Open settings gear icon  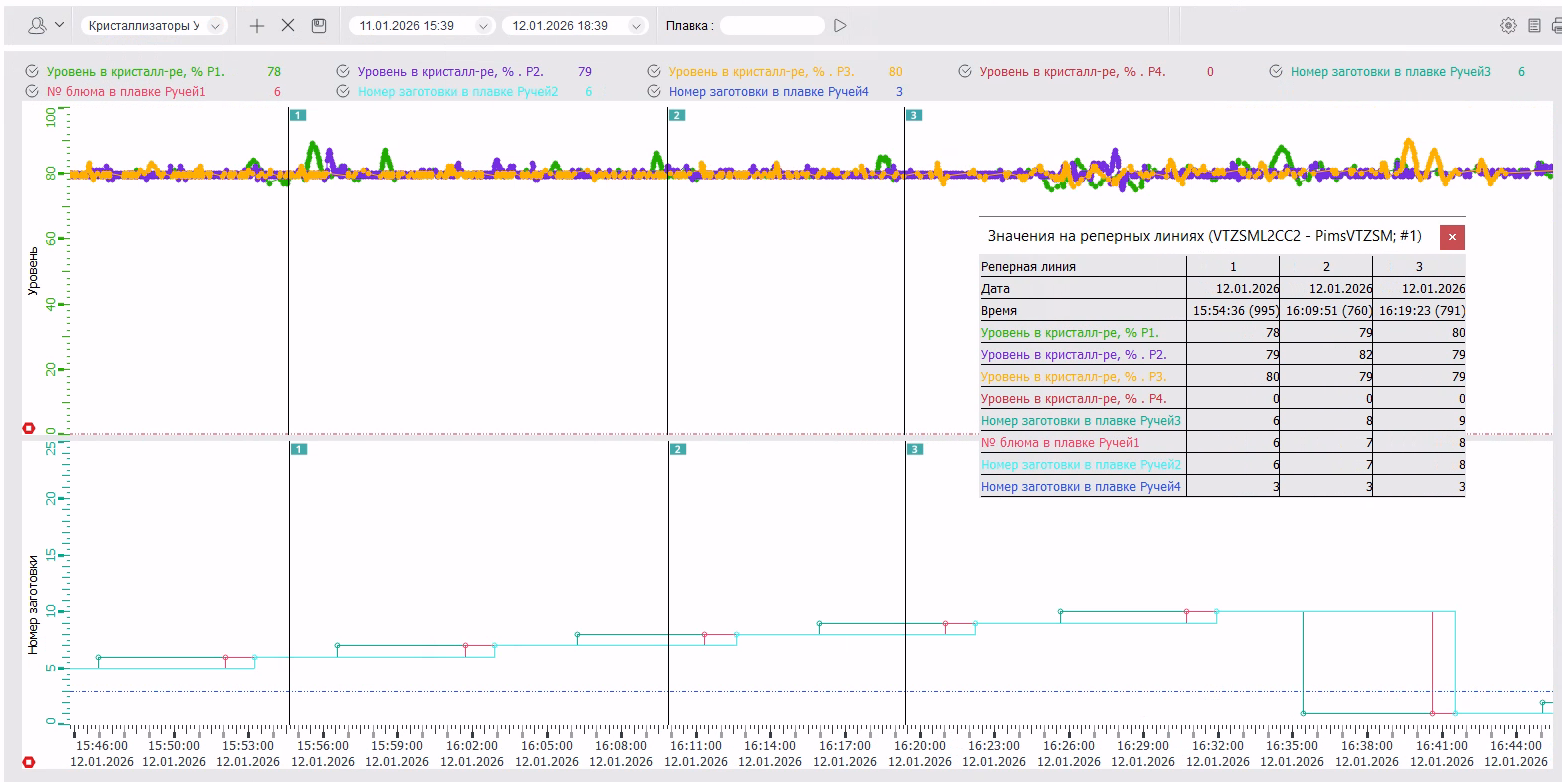click(x=1508, y=26)
